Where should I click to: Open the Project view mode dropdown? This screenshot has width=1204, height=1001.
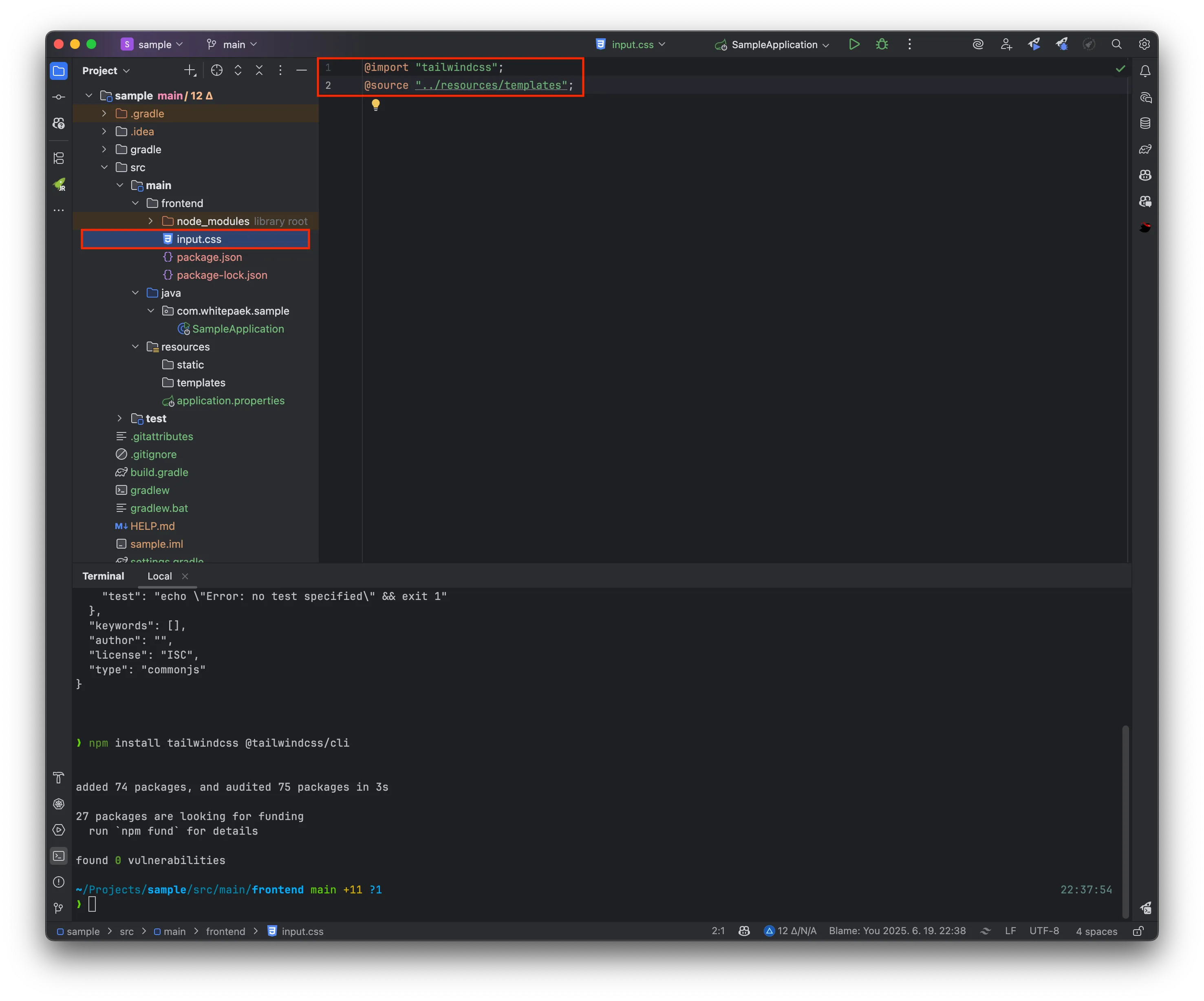tap(106, 71)
